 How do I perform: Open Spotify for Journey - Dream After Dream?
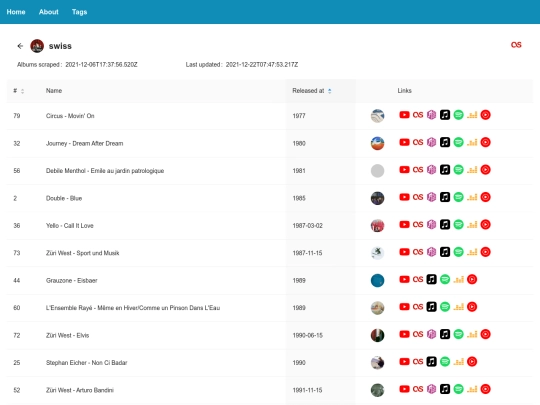point(458,142)
